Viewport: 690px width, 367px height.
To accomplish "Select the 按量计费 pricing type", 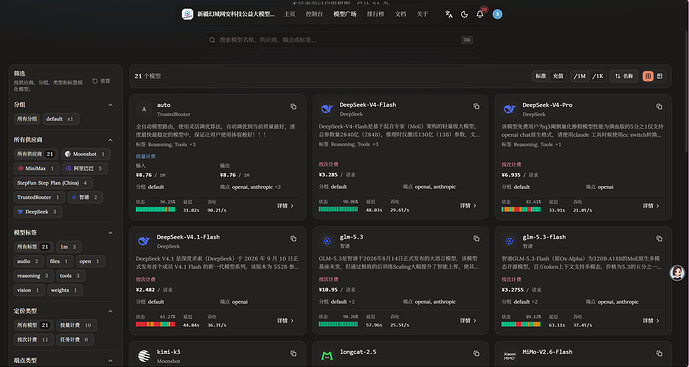I will click(76, 325).
